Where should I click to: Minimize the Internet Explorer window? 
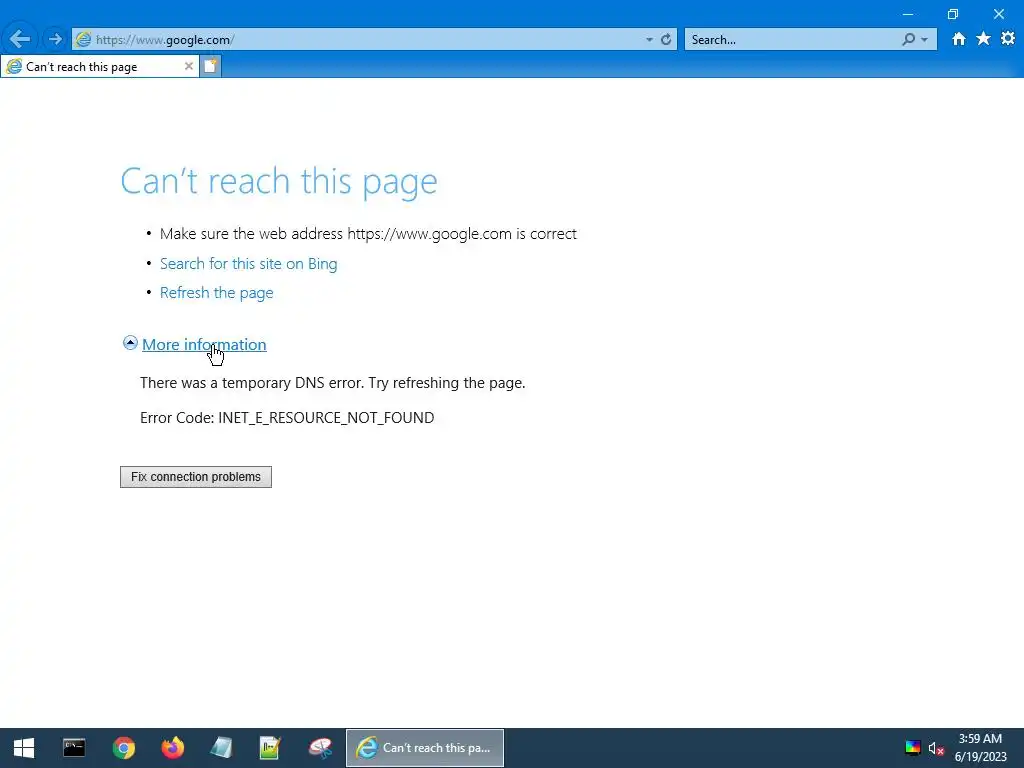point(908,14)
